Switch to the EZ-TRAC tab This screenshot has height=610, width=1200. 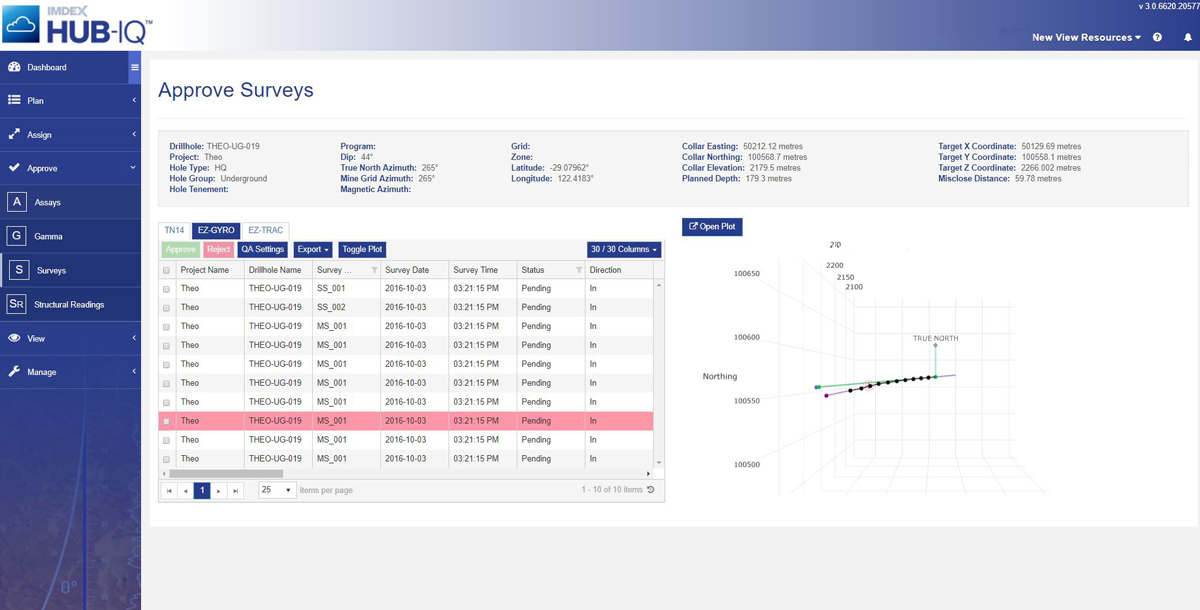tap(266, 230)
